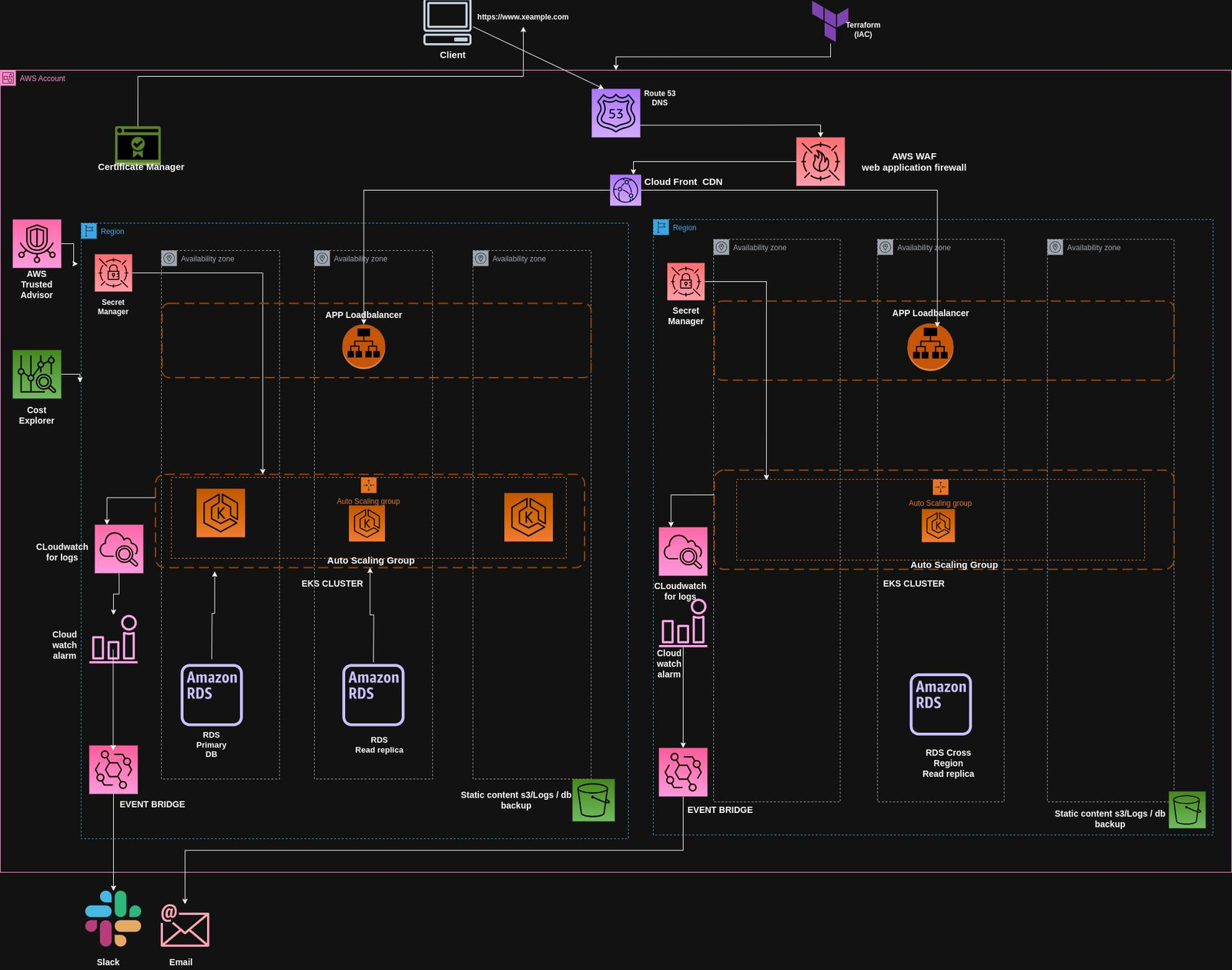Viewport: 1232px width, 970px height.
Task: Click the left region Cloudwatch for logs icon
Action: tap(119, 549)
